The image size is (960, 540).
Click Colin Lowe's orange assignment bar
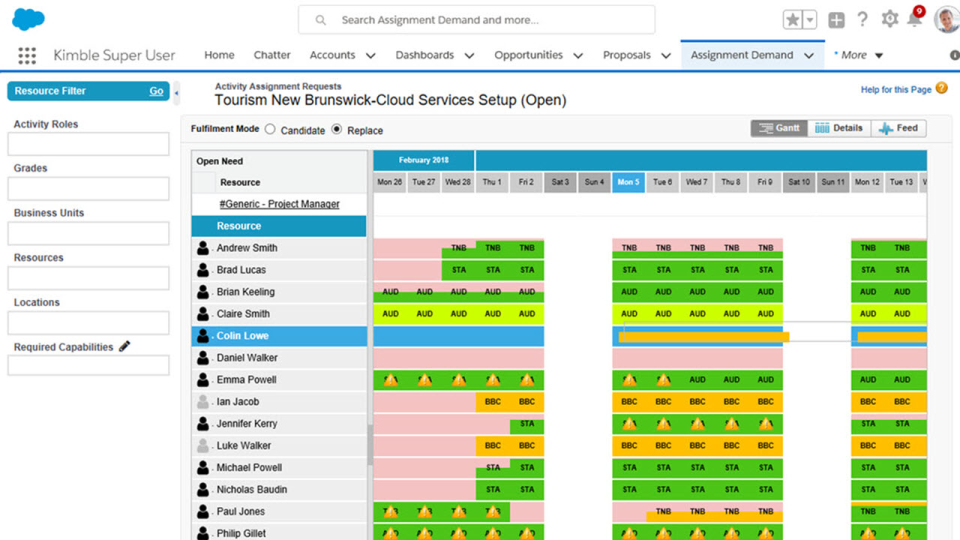[703, 336]
